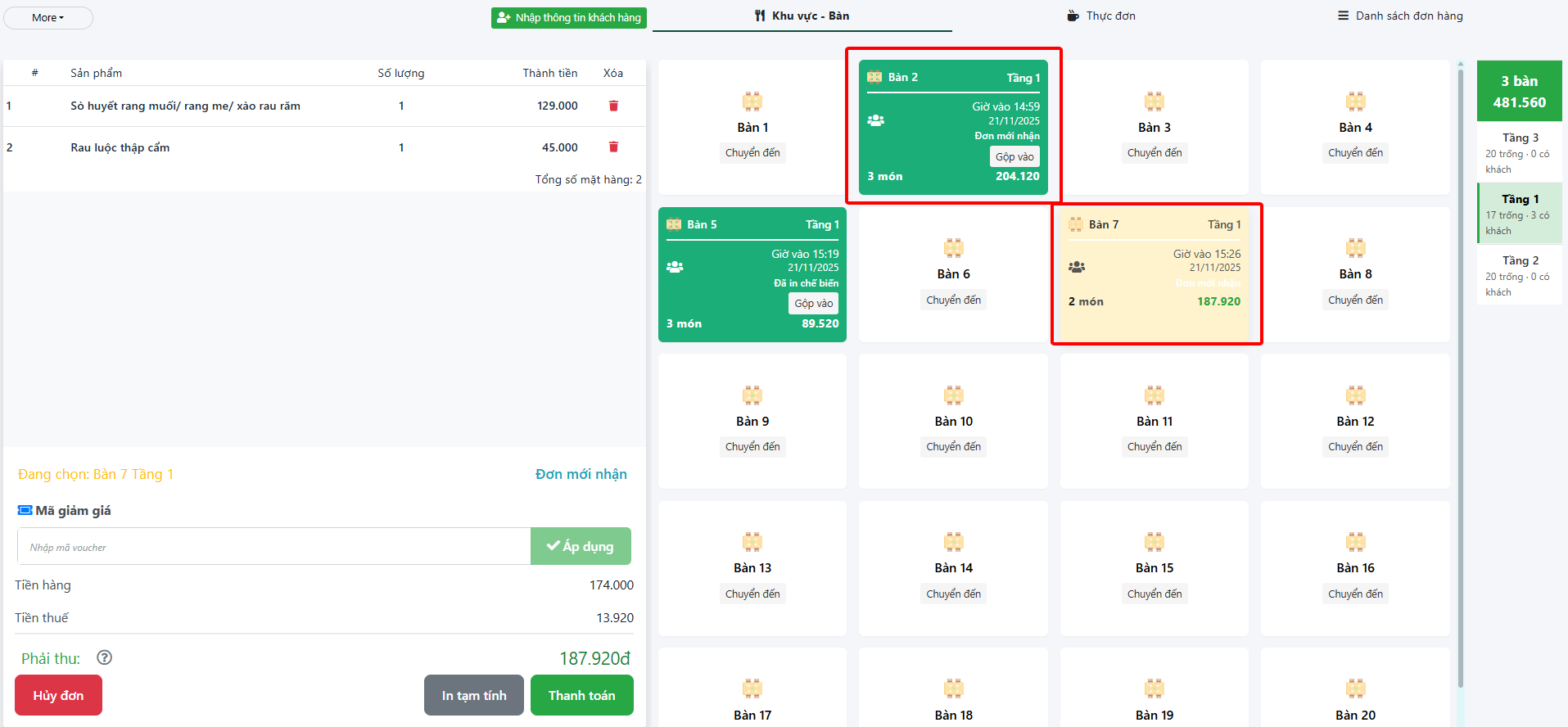Click the voucher icon next to Mã giảm giá

pyautogui.click(x=25, y=511)
